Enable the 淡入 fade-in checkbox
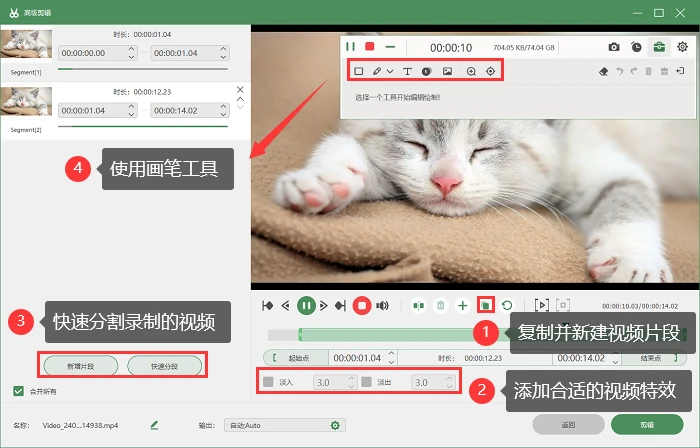The height and width of the screenshot is (448, 700). [x=268, y=382]
